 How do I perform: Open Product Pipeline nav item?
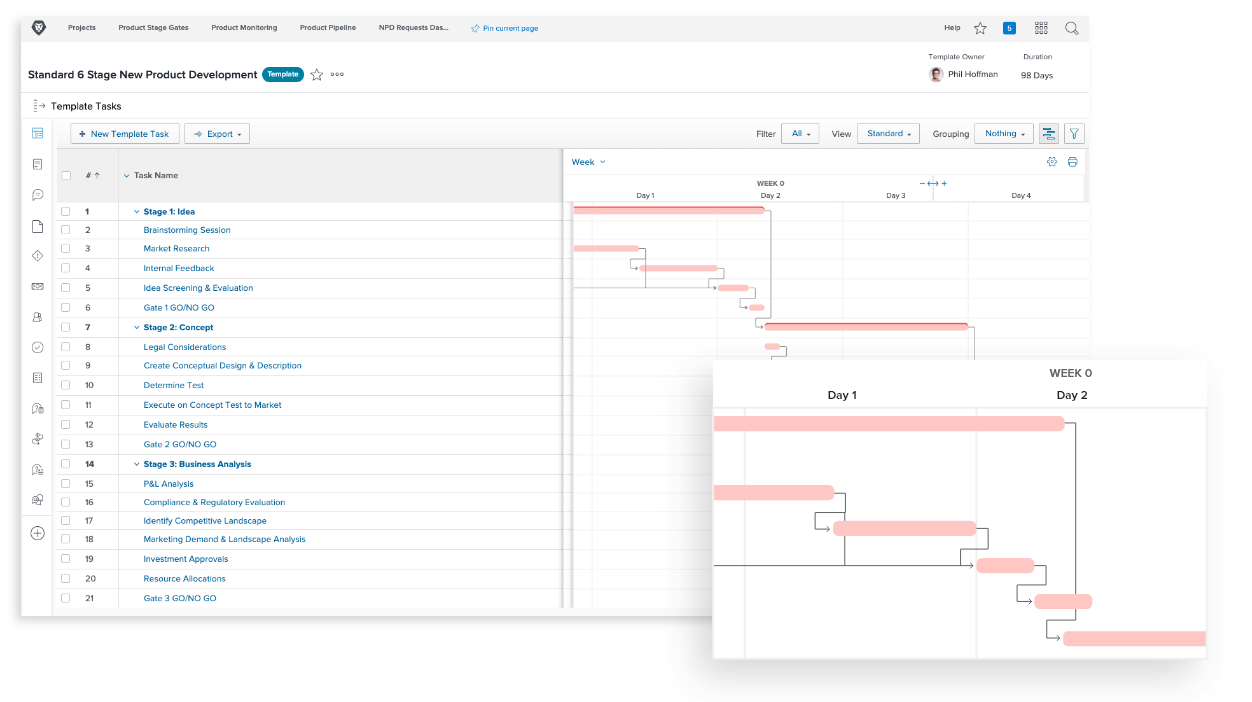pyautogui.click(x=328, y=28)
